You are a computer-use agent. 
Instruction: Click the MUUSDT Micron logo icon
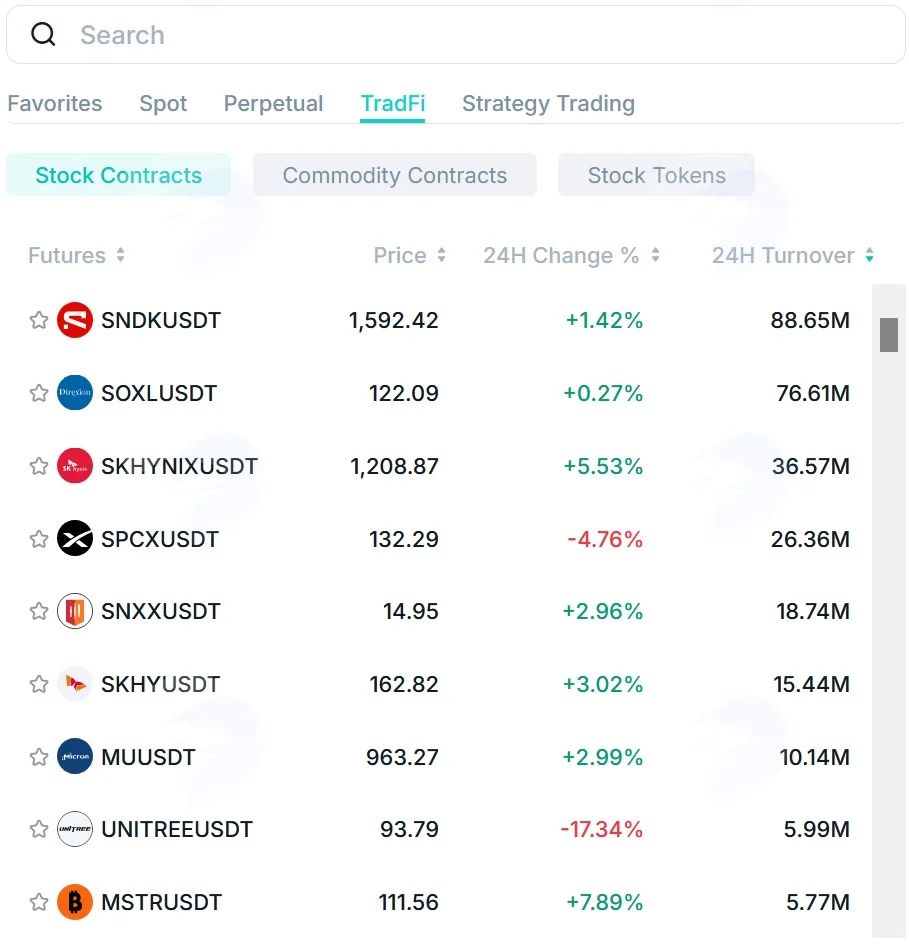(75, 756)
